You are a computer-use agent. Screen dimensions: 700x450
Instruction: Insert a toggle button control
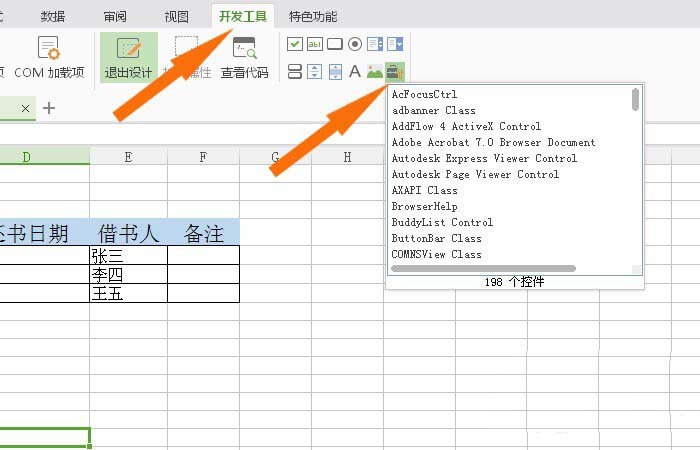[x=295, y=71]
